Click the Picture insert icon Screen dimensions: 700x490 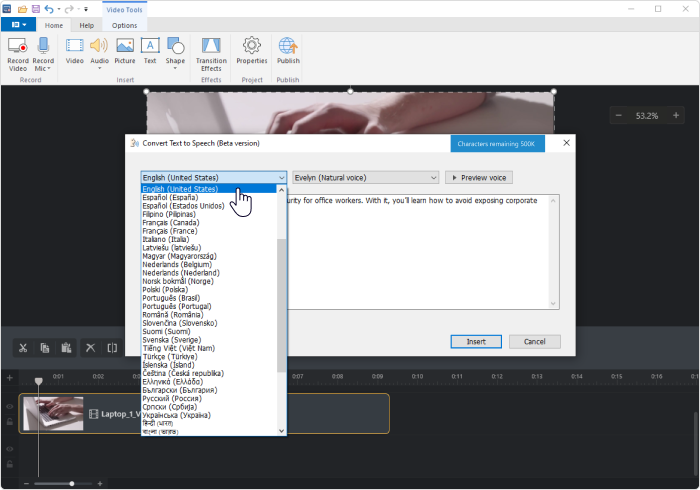click(125, 46)
